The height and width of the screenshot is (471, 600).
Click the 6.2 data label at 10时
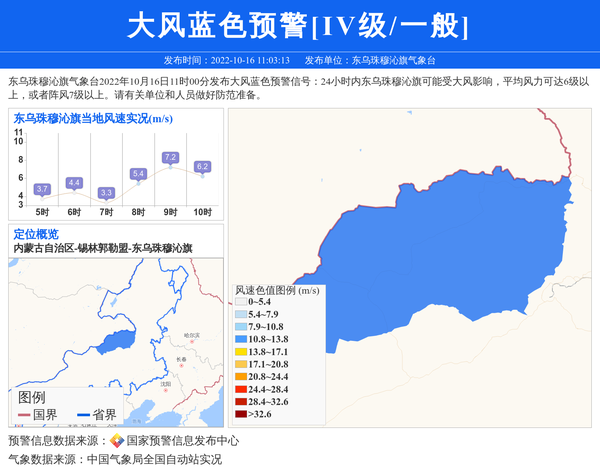(202, 166)
